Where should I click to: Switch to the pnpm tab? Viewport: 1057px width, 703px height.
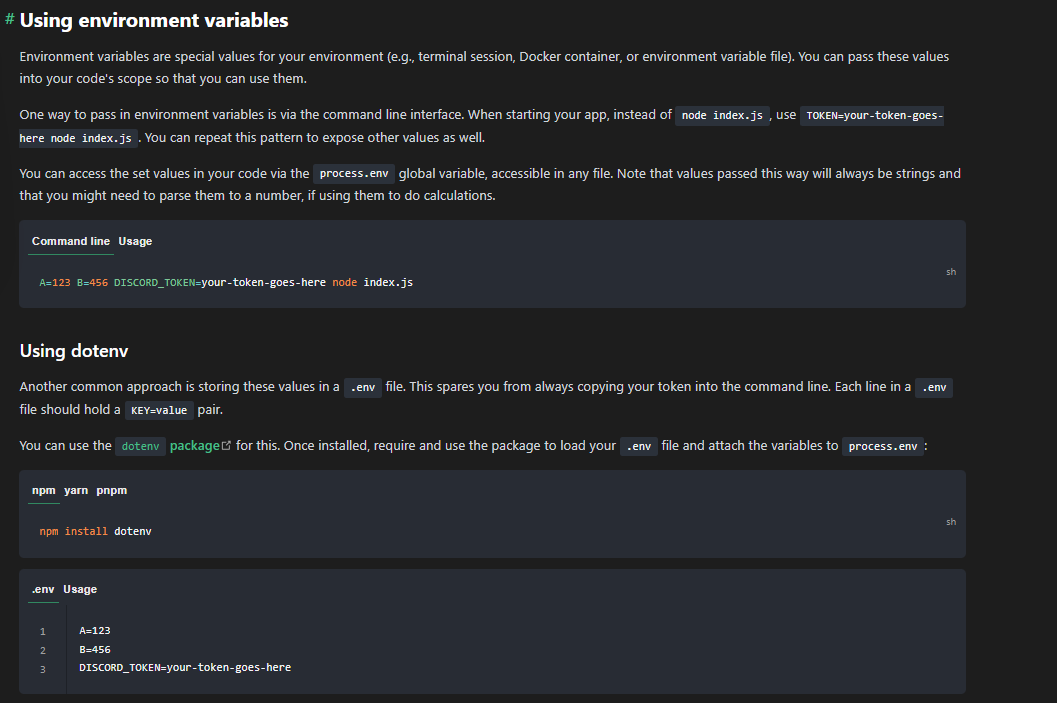(111, 490)
